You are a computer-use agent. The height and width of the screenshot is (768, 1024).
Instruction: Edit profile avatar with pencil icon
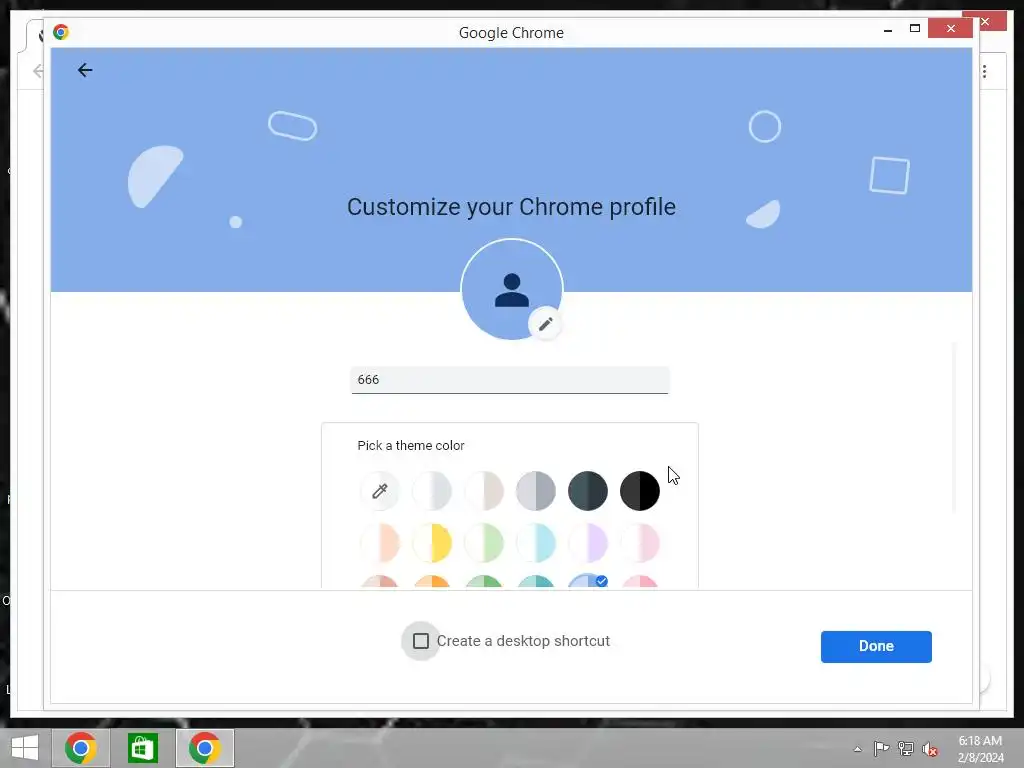click(x=545, y=324)
